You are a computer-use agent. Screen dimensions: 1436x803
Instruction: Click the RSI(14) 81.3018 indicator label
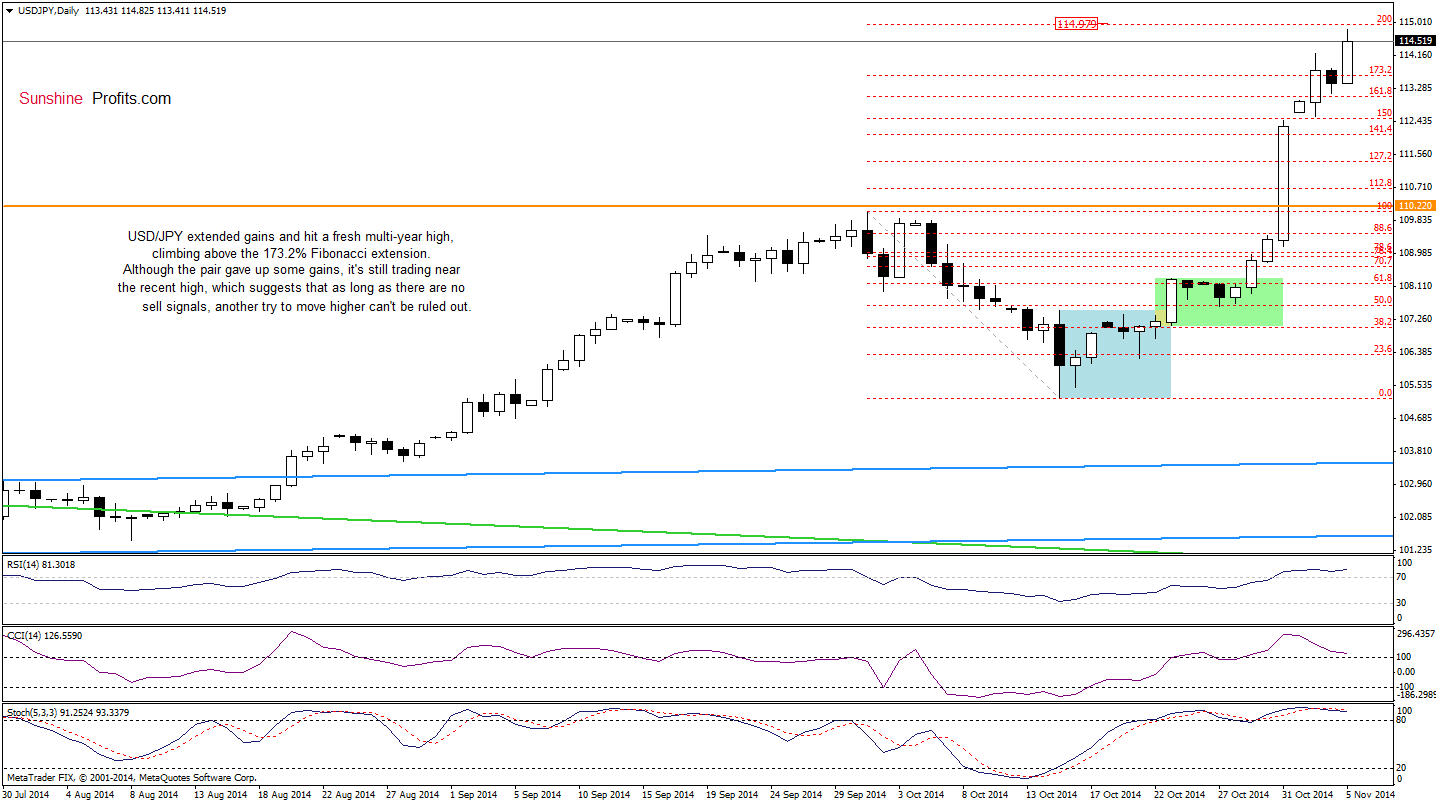pos(40,565)
